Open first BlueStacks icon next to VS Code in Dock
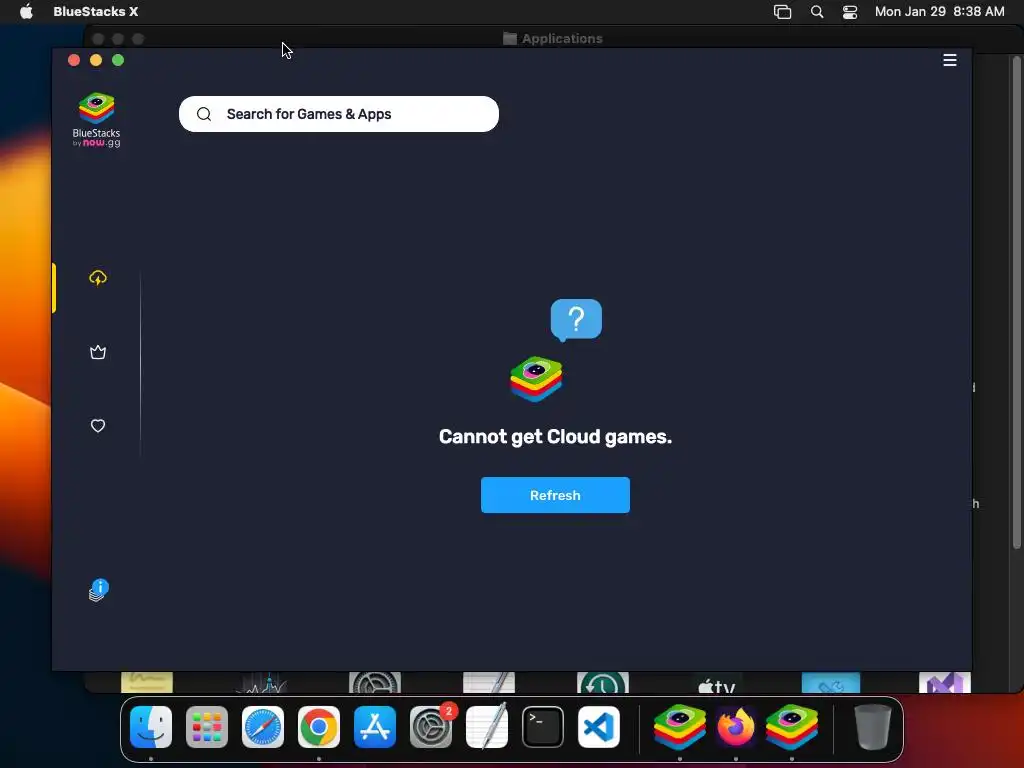 680,727
